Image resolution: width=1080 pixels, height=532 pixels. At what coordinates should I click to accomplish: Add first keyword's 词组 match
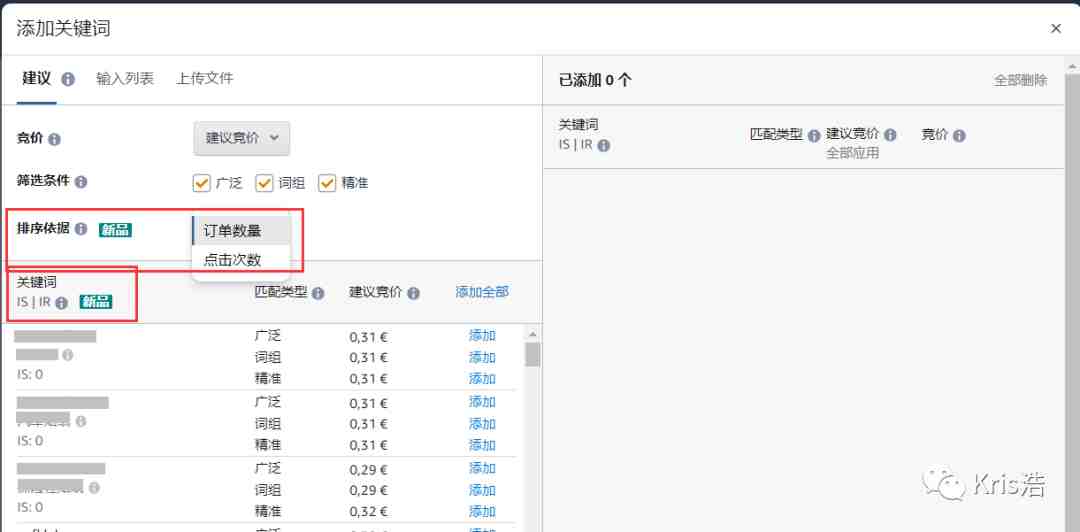pos(482,358)
